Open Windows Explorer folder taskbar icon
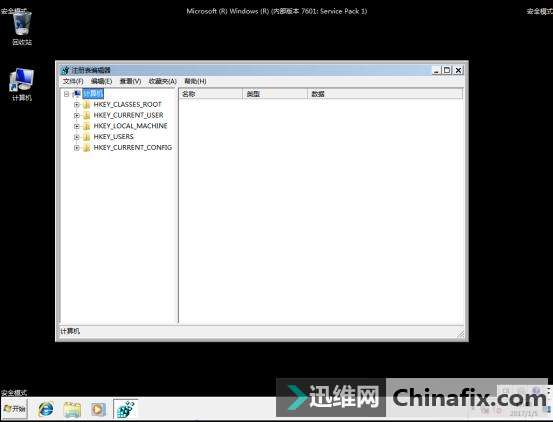This screenshot has height=422, width=553. [x=72, y=409]
